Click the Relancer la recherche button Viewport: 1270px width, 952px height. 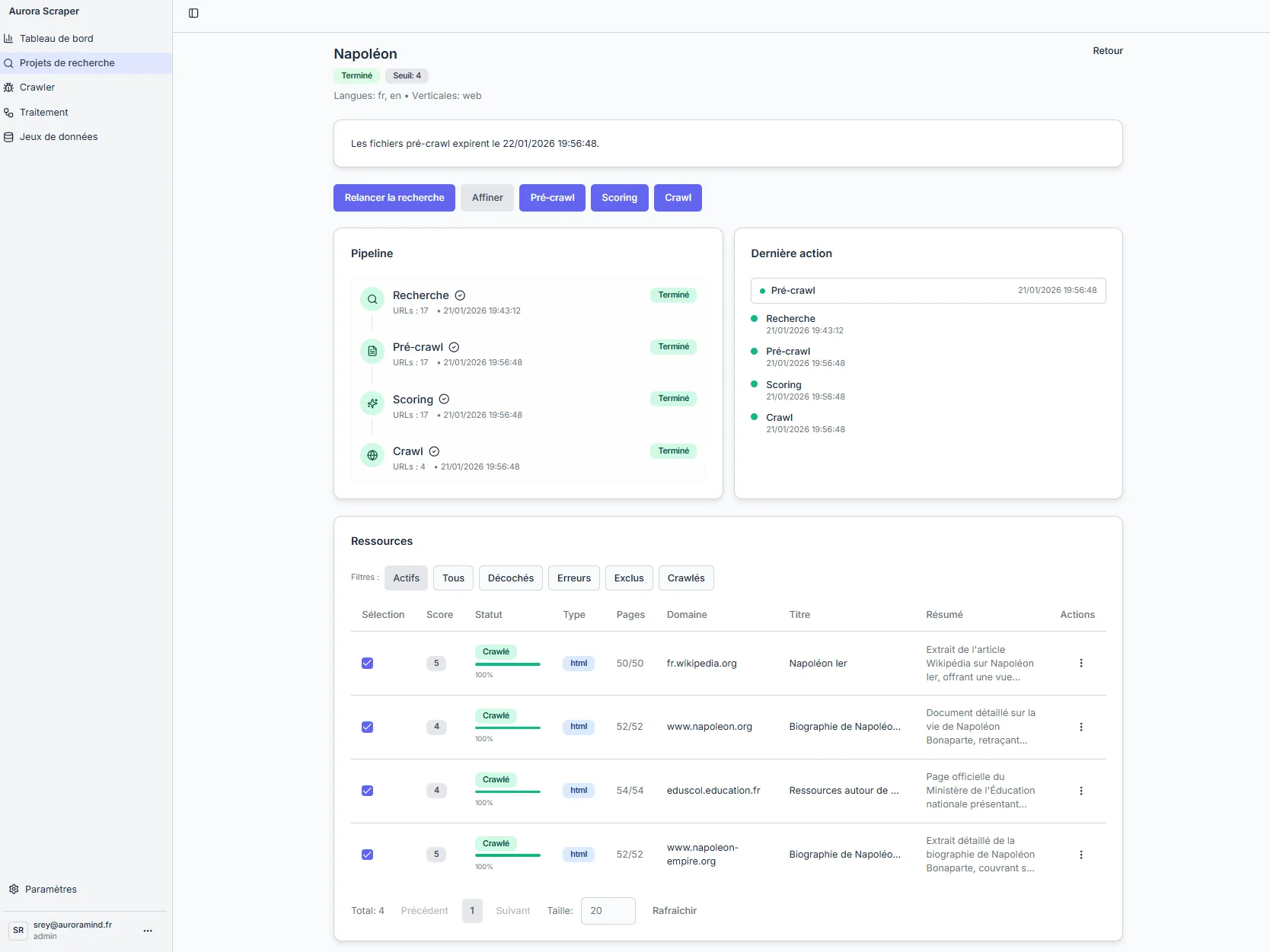394,198
